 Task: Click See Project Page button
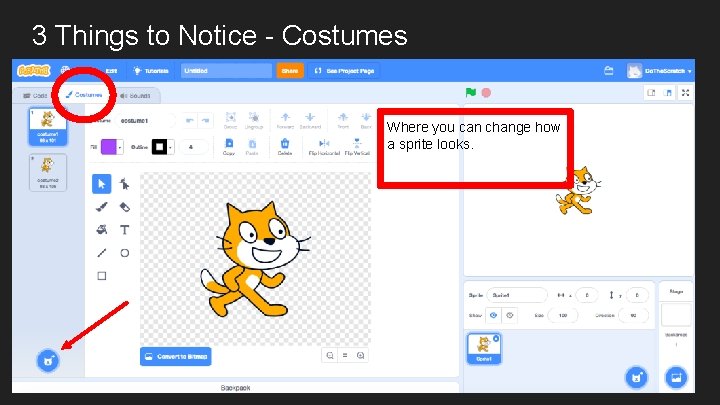pyautogui.click(x=344, y=71)
